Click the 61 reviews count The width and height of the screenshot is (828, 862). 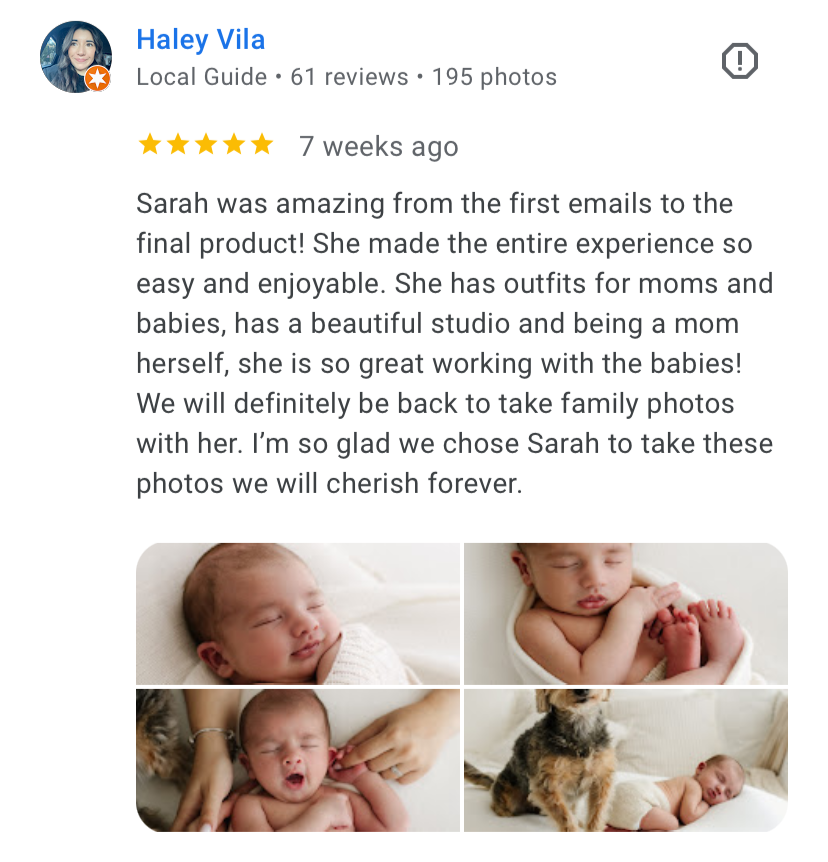pos(349,77)
